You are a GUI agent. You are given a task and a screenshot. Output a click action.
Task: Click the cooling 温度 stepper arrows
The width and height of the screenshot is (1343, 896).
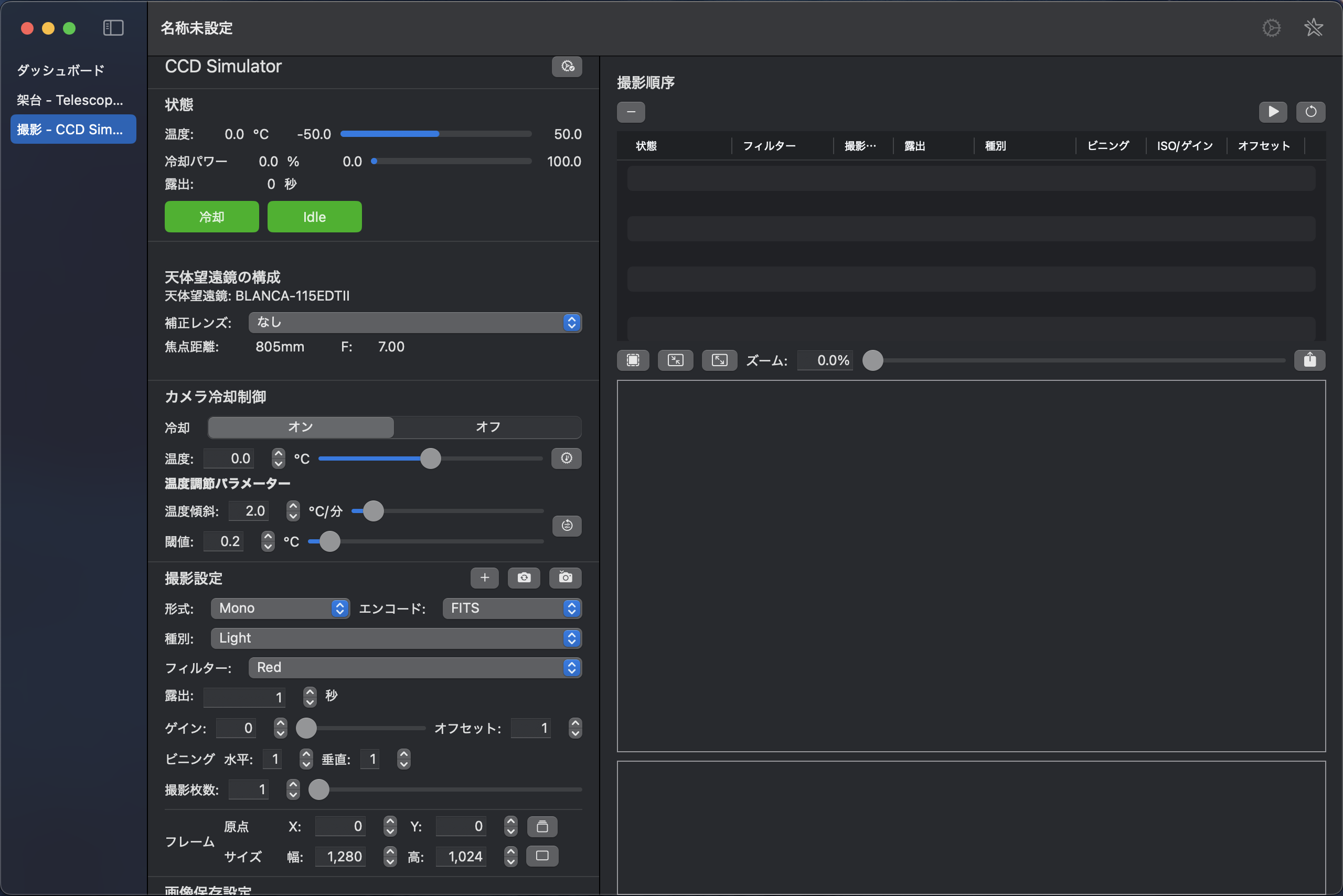coord(279,458)
